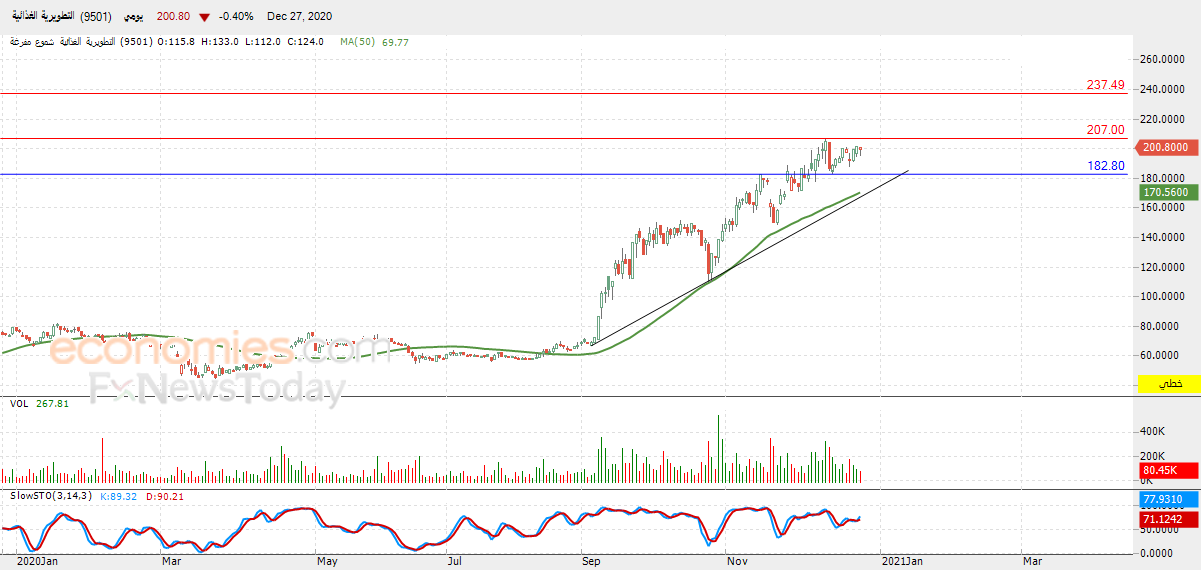Click the VOL 267.81 panel label
The image size is (1201, 570).
coord(40,403)
